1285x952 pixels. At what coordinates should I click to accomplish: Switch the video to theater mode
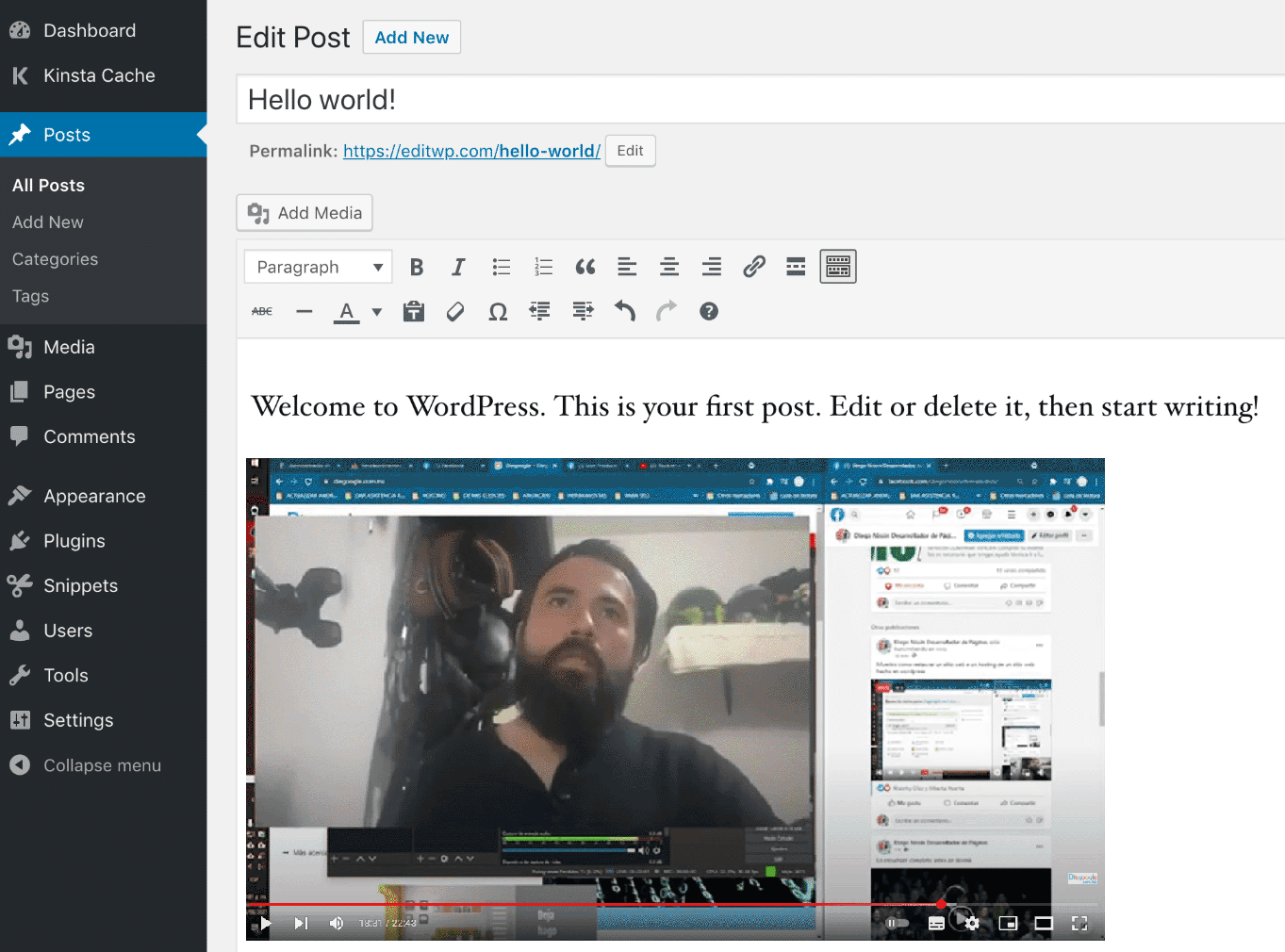click(1044, 924)
